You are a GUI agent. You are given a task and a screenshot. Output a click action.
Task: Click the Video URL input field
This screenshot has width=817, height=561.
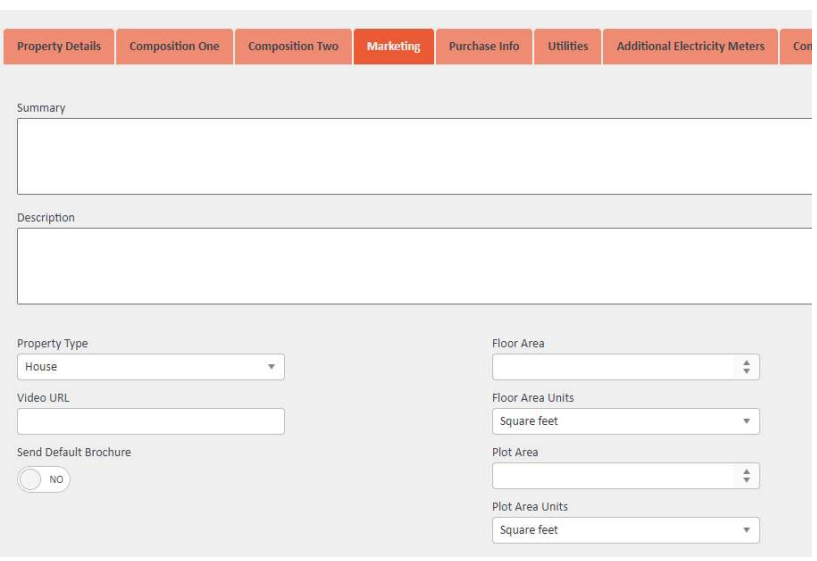tap(151, 421)
